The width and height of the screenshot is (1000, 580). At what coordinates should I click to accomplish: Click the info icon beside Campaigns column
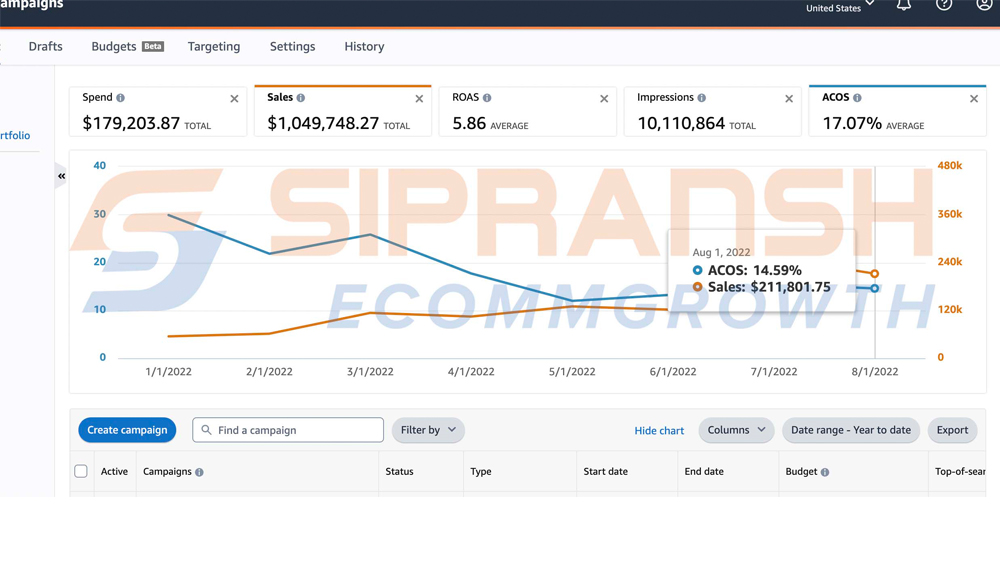click(x=199, y=472)
